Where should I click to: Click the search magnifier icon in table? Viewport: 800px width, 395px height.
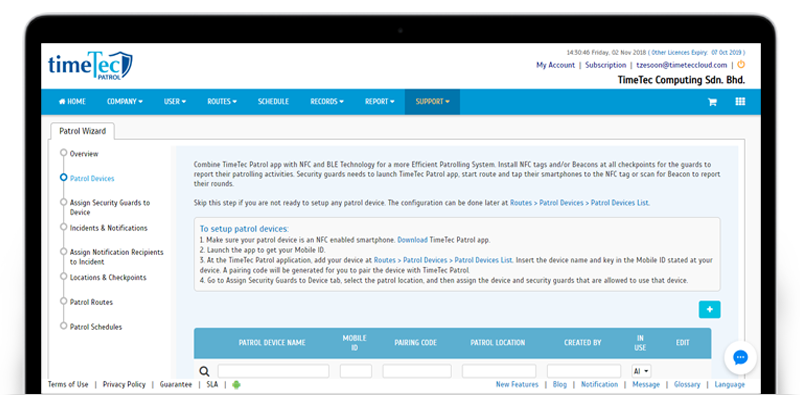pos(204,371)
